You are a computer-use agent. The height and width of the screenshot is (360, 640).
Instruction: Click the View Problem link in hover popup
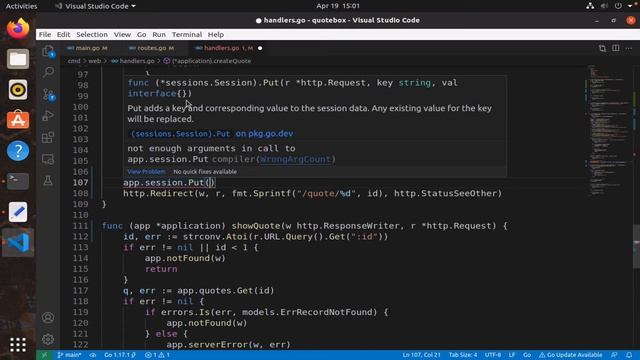(x=146, y=172)
